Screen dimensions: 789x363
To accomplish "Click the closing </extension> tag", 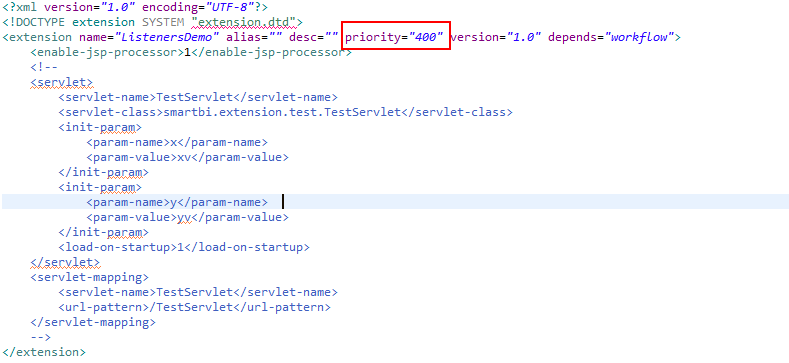I will [44, 352].
